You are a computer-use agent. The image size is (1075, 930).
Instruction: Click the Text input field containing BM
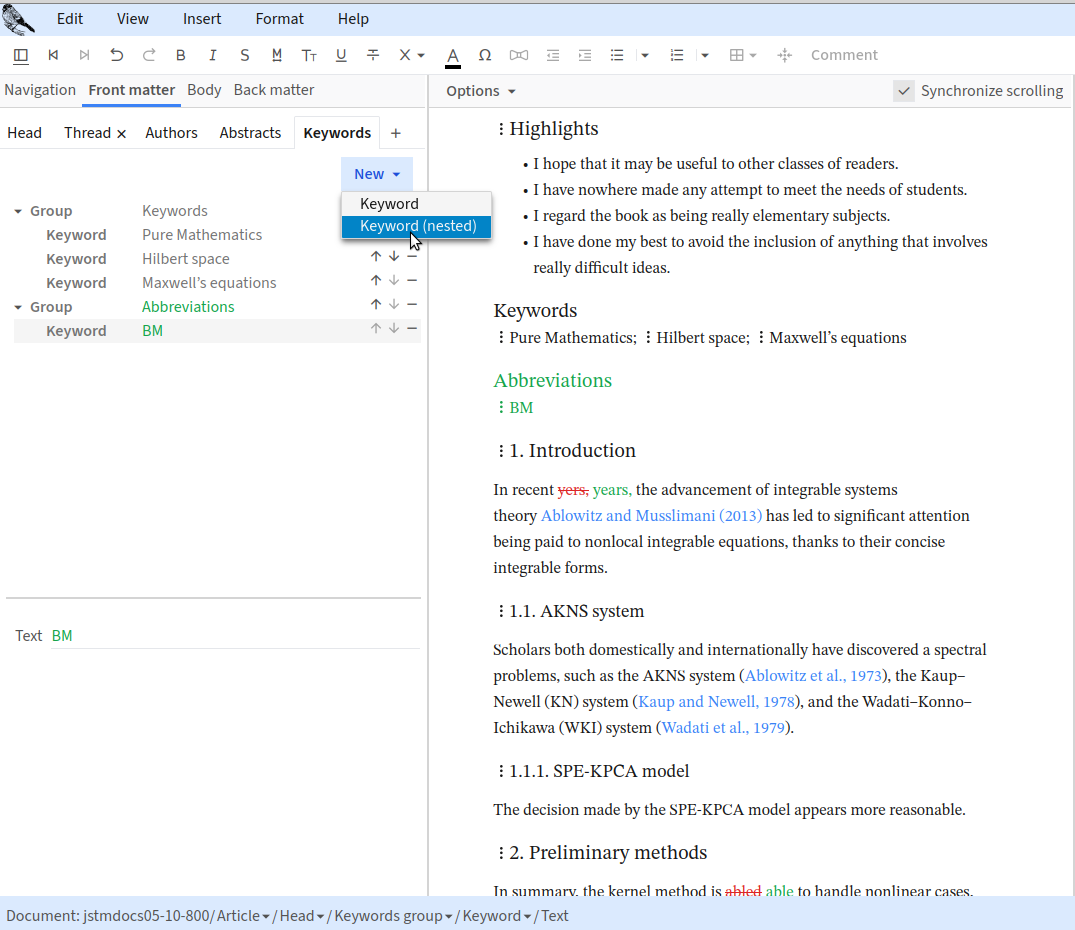pos(234,636)
